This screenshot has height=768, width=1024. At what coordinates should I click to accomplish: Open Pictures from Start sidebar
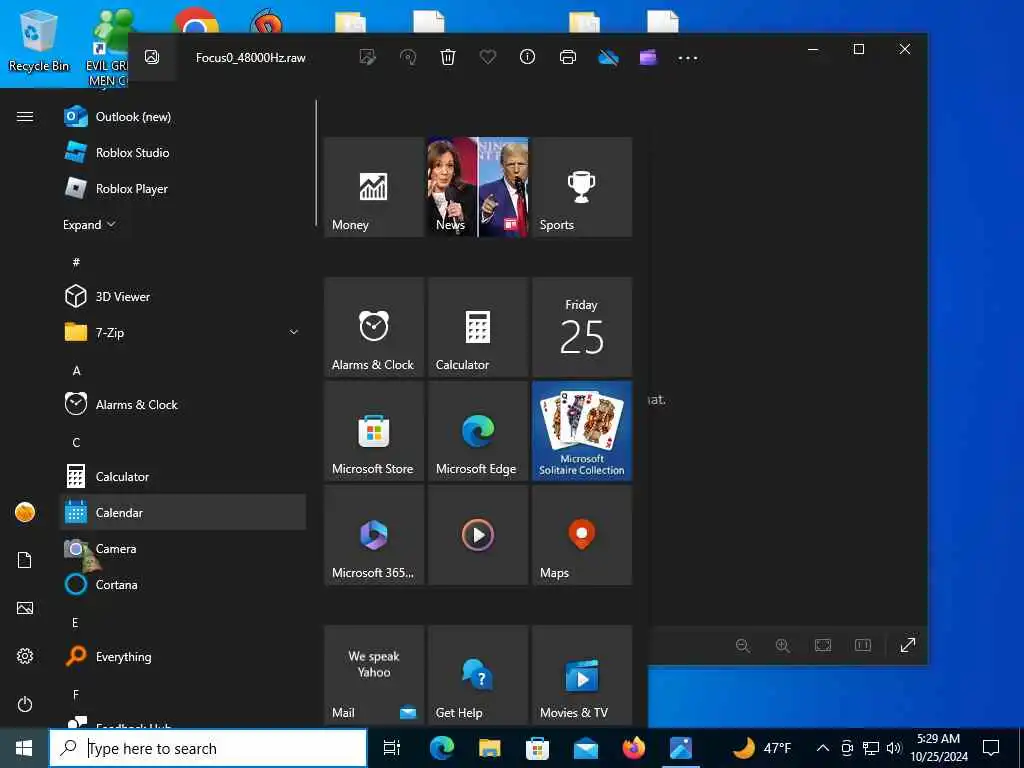click(25, 608)
